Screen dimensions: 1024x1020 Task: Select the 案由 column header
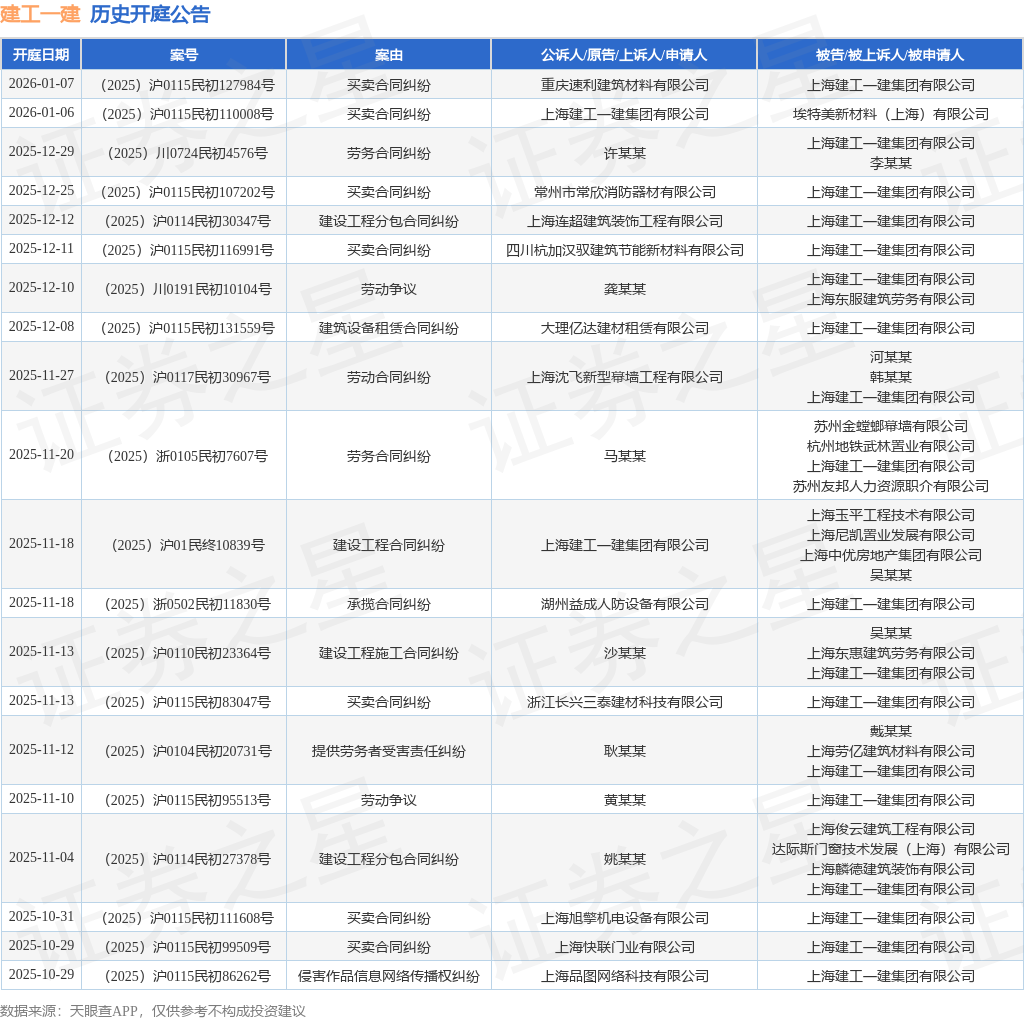pyautogui.click(x=389, y=55)
